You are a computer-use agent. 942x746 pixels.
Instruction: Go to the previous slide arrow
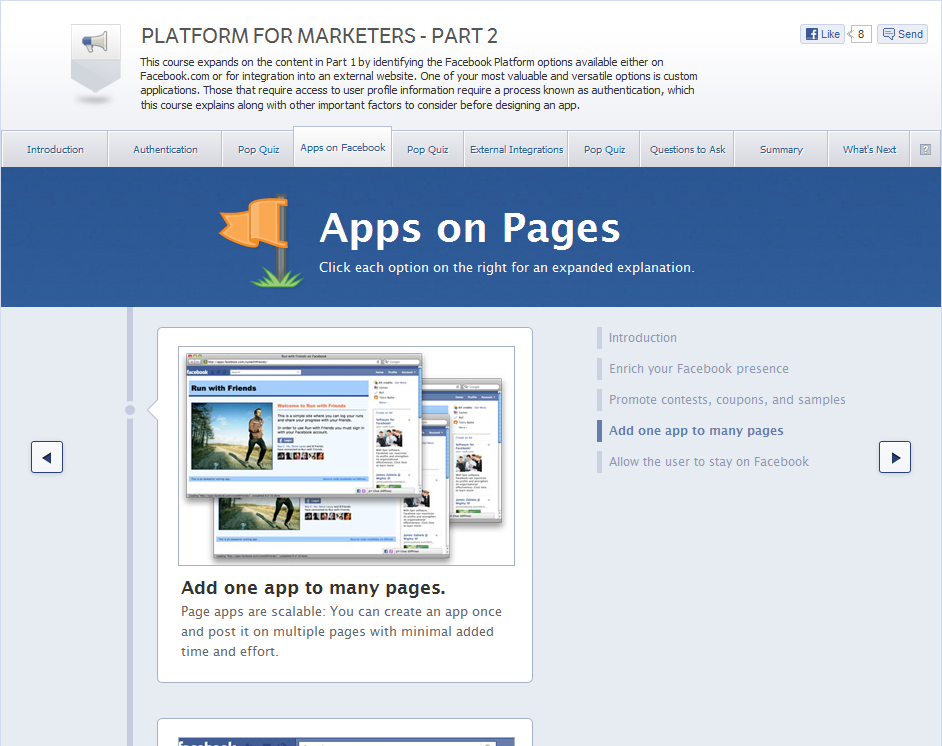[47, 457]
